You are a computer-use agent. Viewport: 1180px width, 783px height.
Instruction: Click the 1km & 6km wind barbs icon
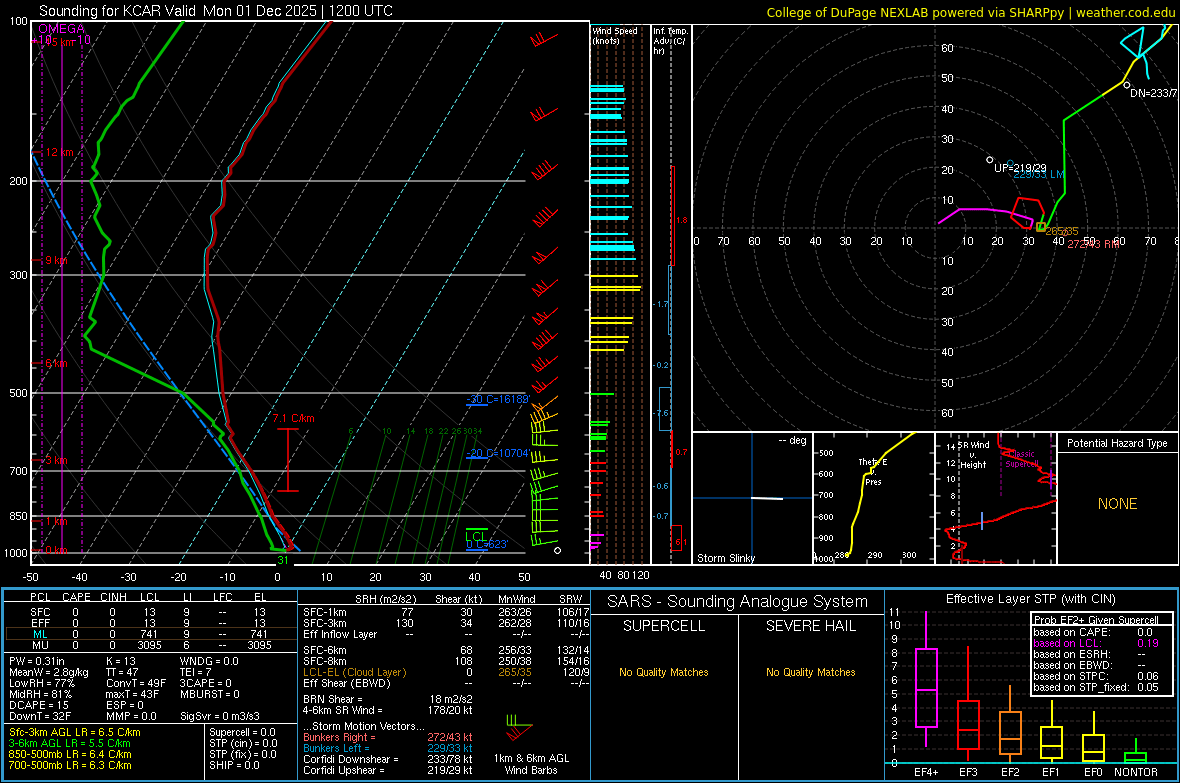pos(519,729)
